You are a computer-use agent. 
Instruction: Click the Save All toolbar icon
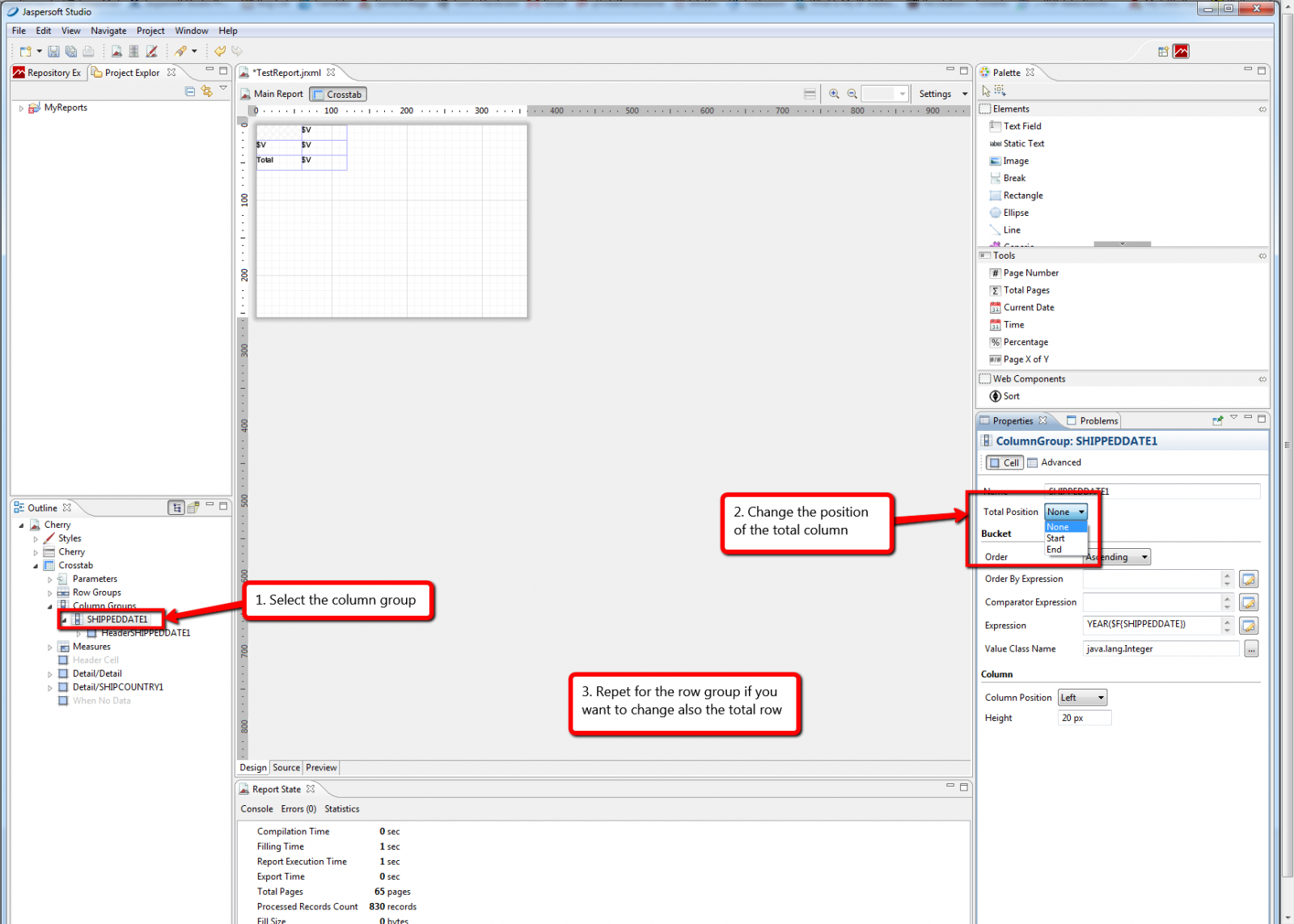coord(71,51)
